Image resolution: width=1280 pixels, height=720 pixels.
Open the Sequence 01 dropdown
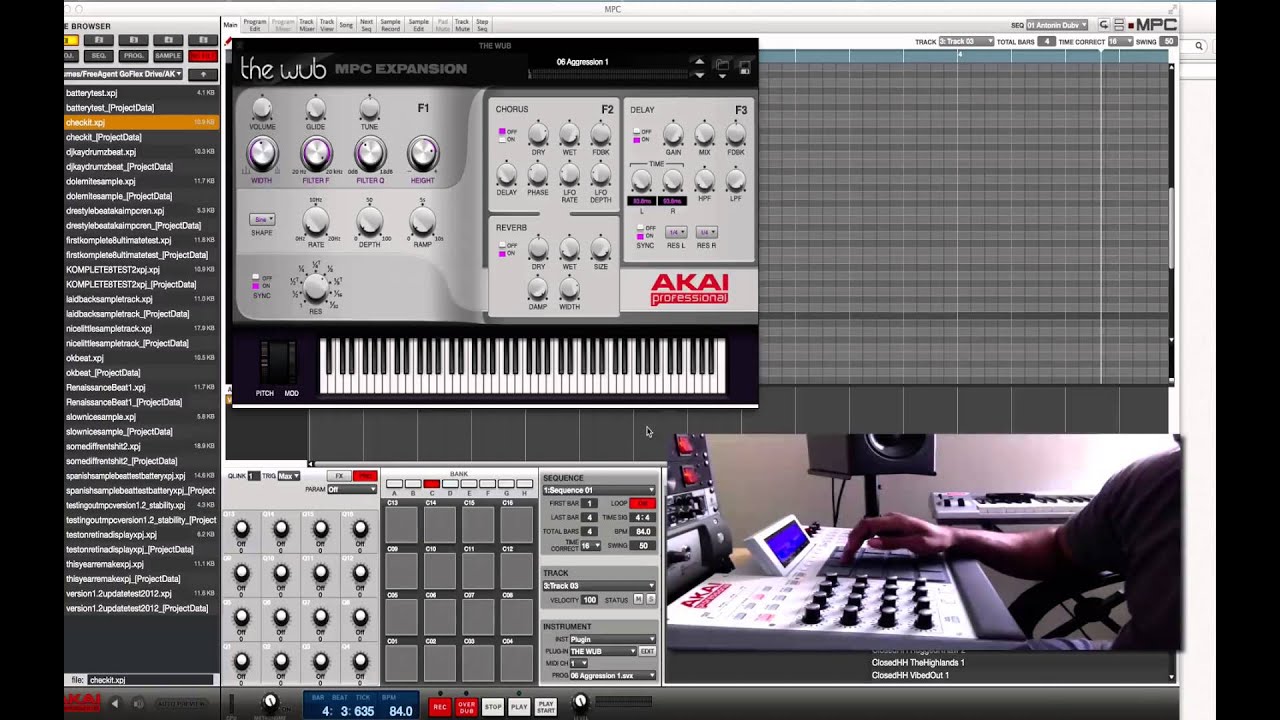pos(599,490)
